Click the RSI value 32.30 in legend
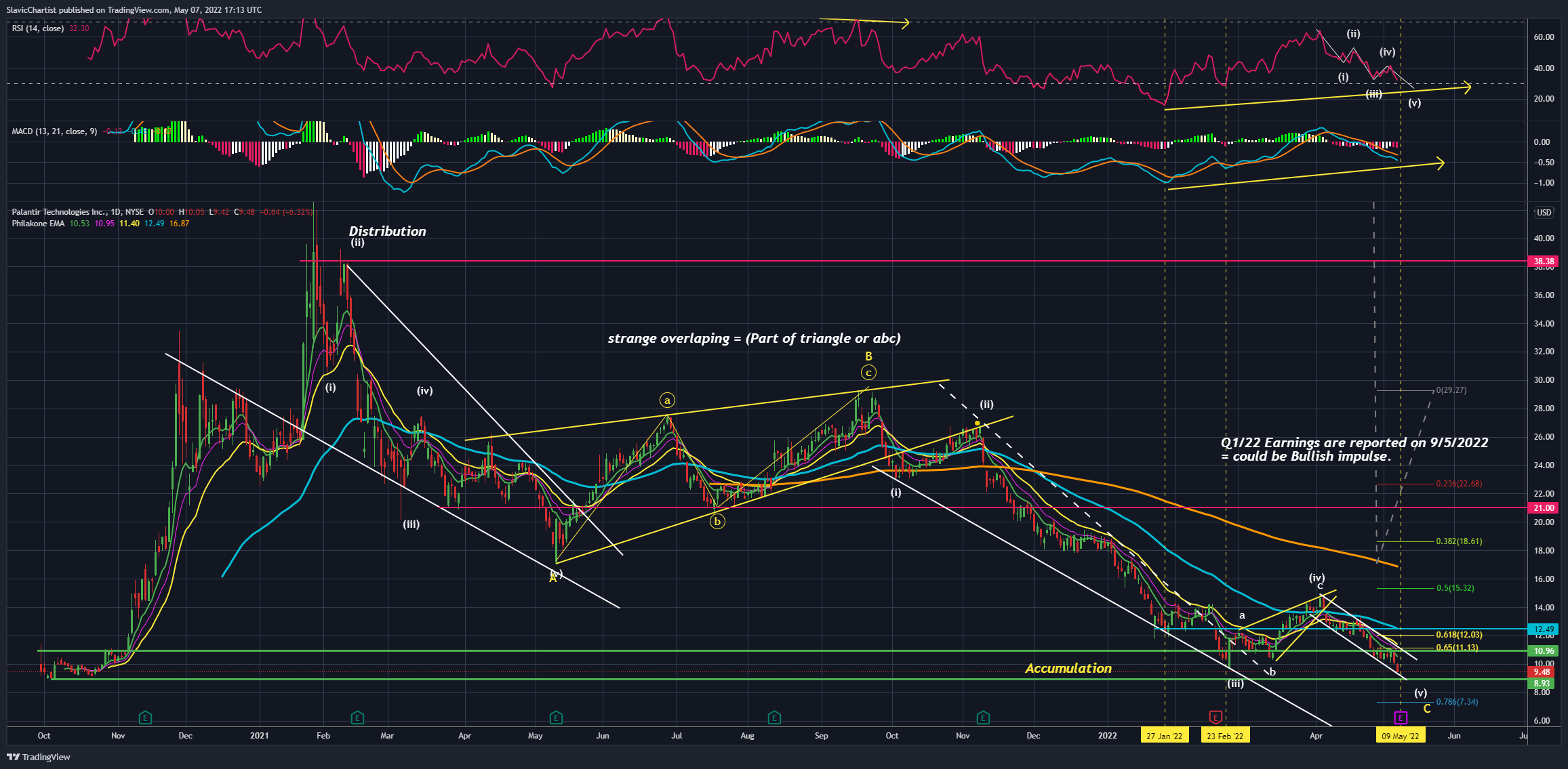1568x769 pixels. pos(79,28)
